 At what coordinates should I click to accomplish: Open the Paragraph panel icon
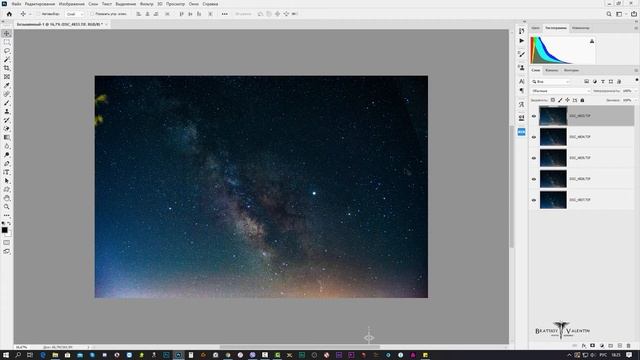tap(521, 91)
